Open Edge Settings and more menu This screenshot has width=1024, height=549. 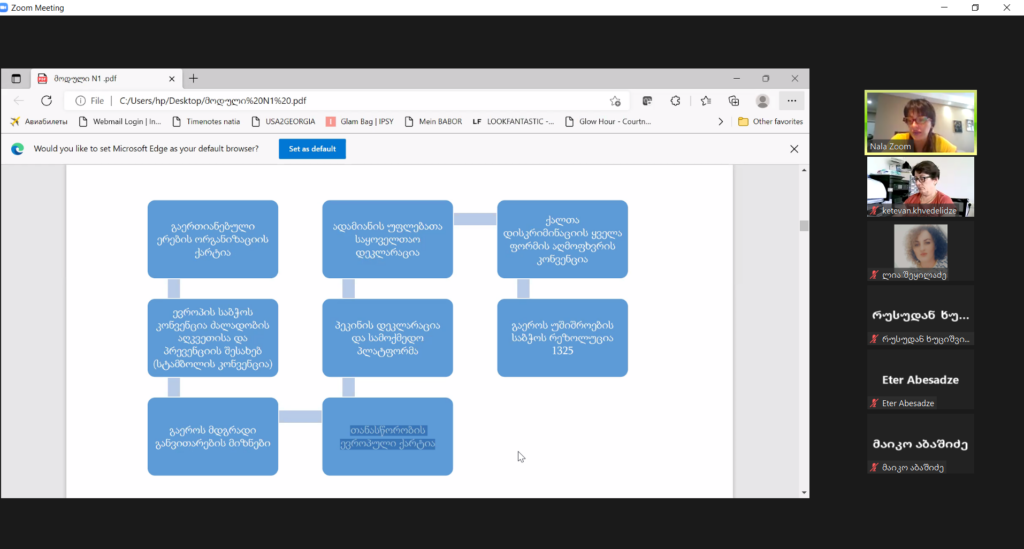(x=791, y=101)
